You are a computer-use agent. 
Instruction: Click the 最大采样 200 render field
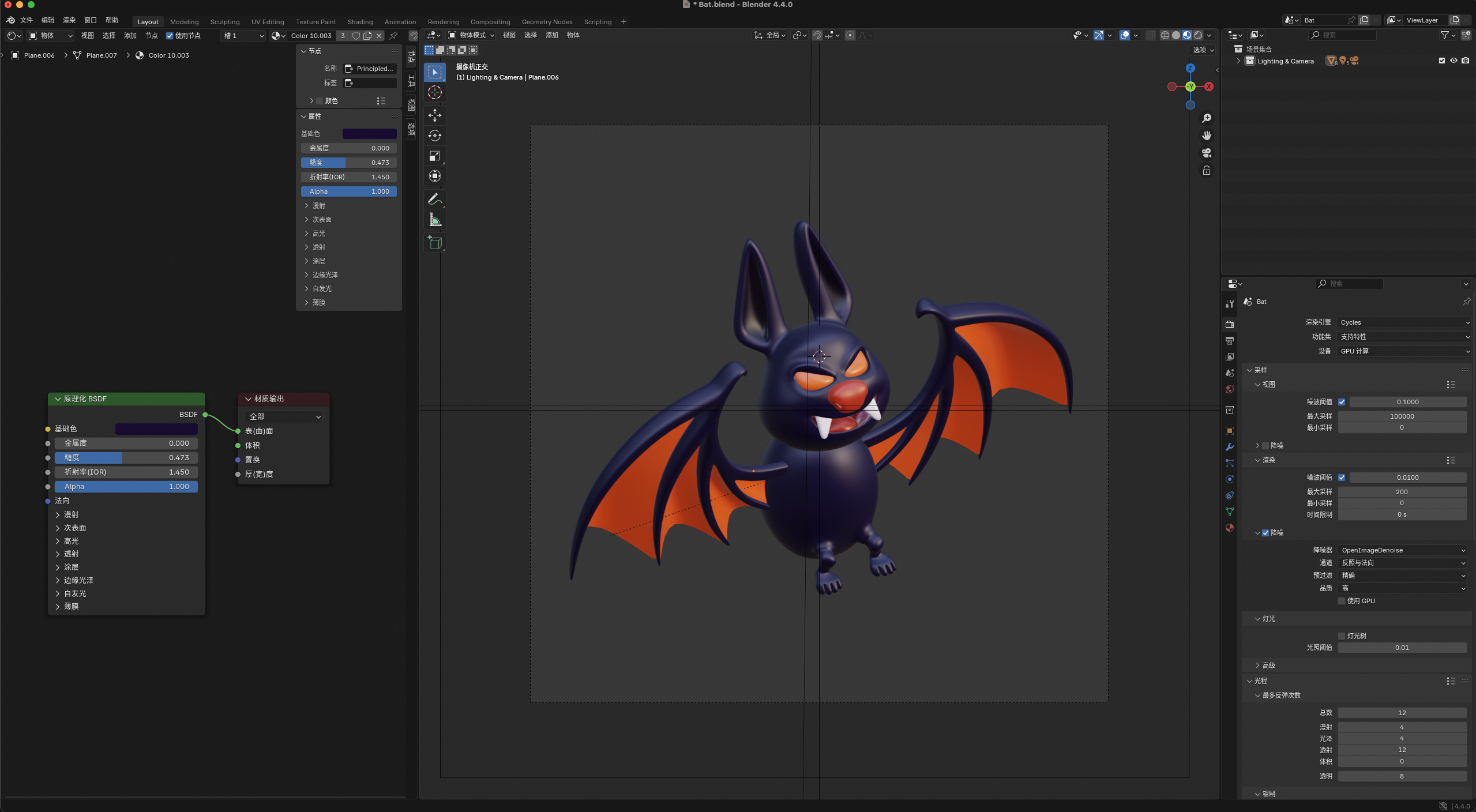point(1402,492)
